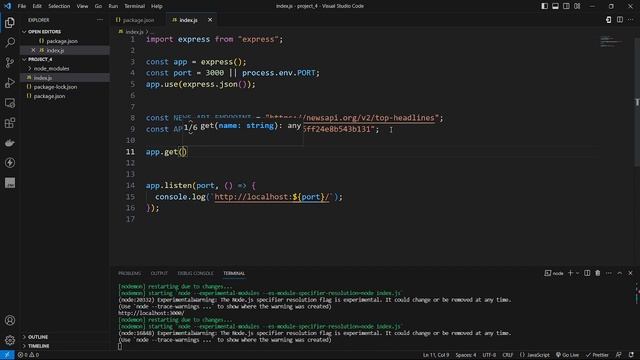The width and height of the screenshot is (640, 360).
Task: Toggle the bottom panel layout icon
Action: click(556, 6)
